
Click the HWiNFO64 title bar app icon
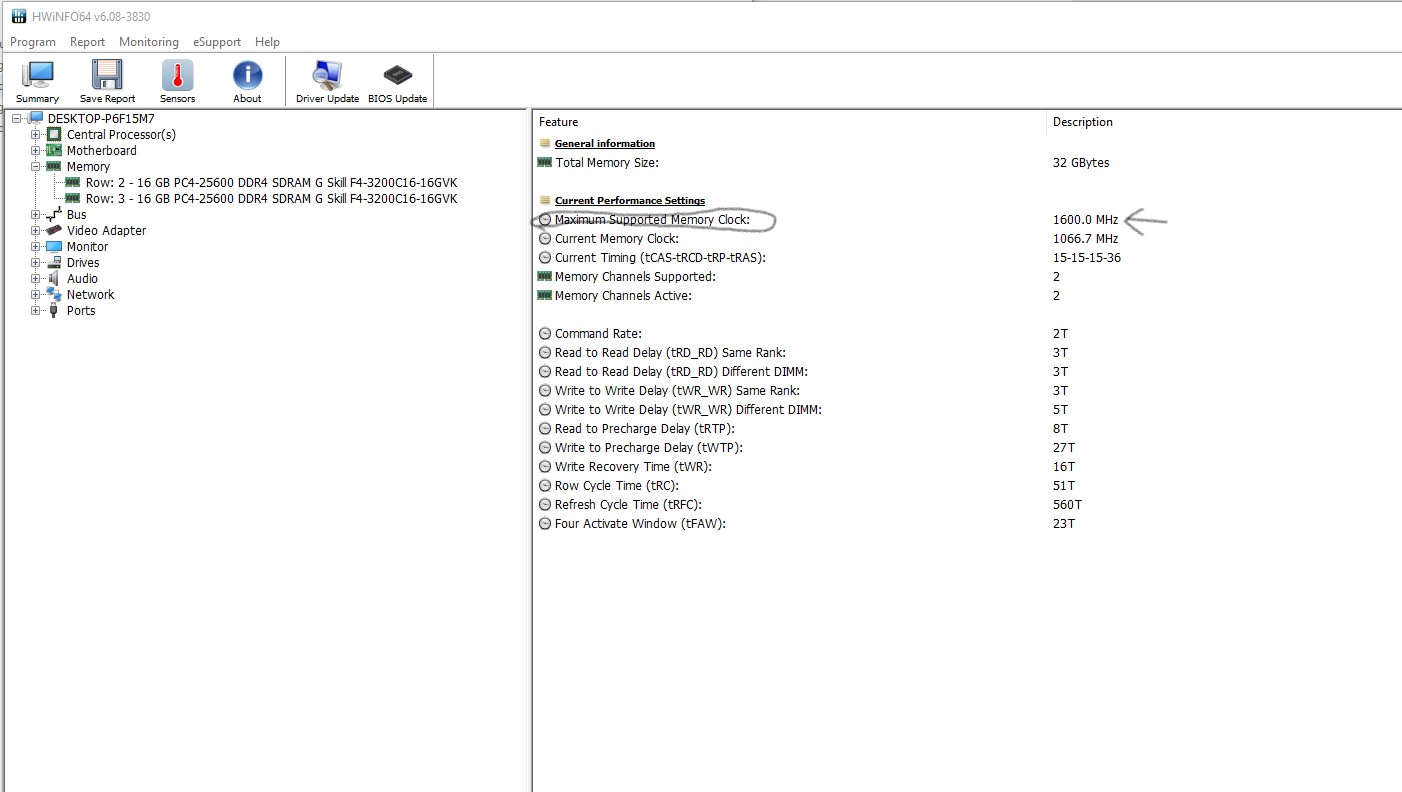click(18, 16)
